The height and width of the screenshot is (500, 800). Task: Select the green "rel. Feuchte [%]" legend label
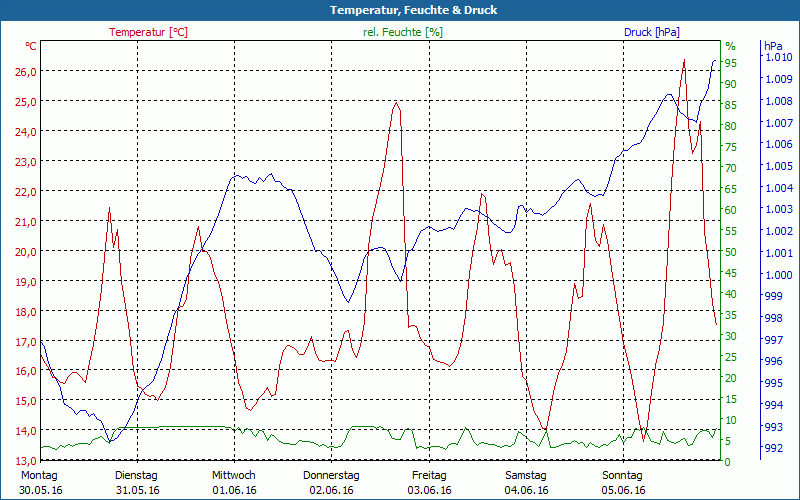coord(403,32)
